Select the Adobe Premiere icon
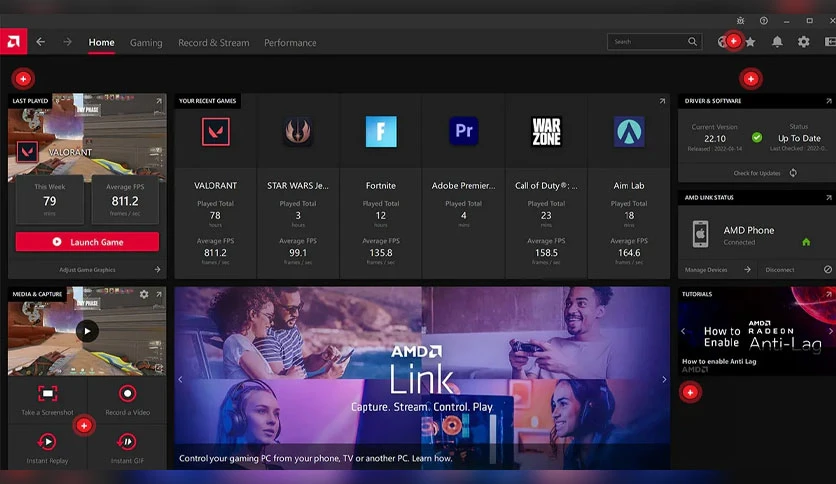 (x=463, y=131)
